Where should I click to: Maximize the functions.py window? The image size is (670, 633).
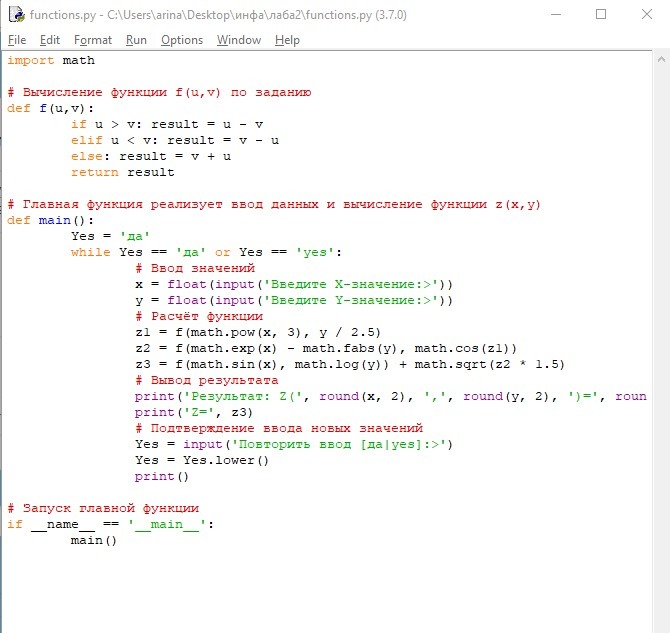coord(601,15)
